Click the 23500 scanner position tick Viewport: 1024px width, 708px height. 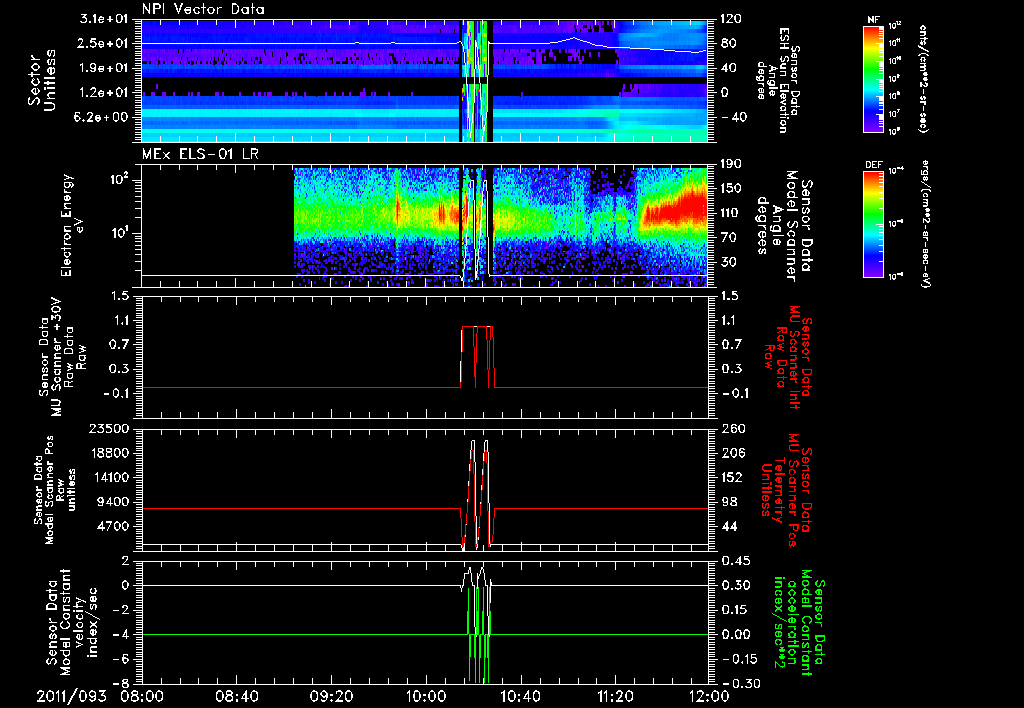(108, 428)
